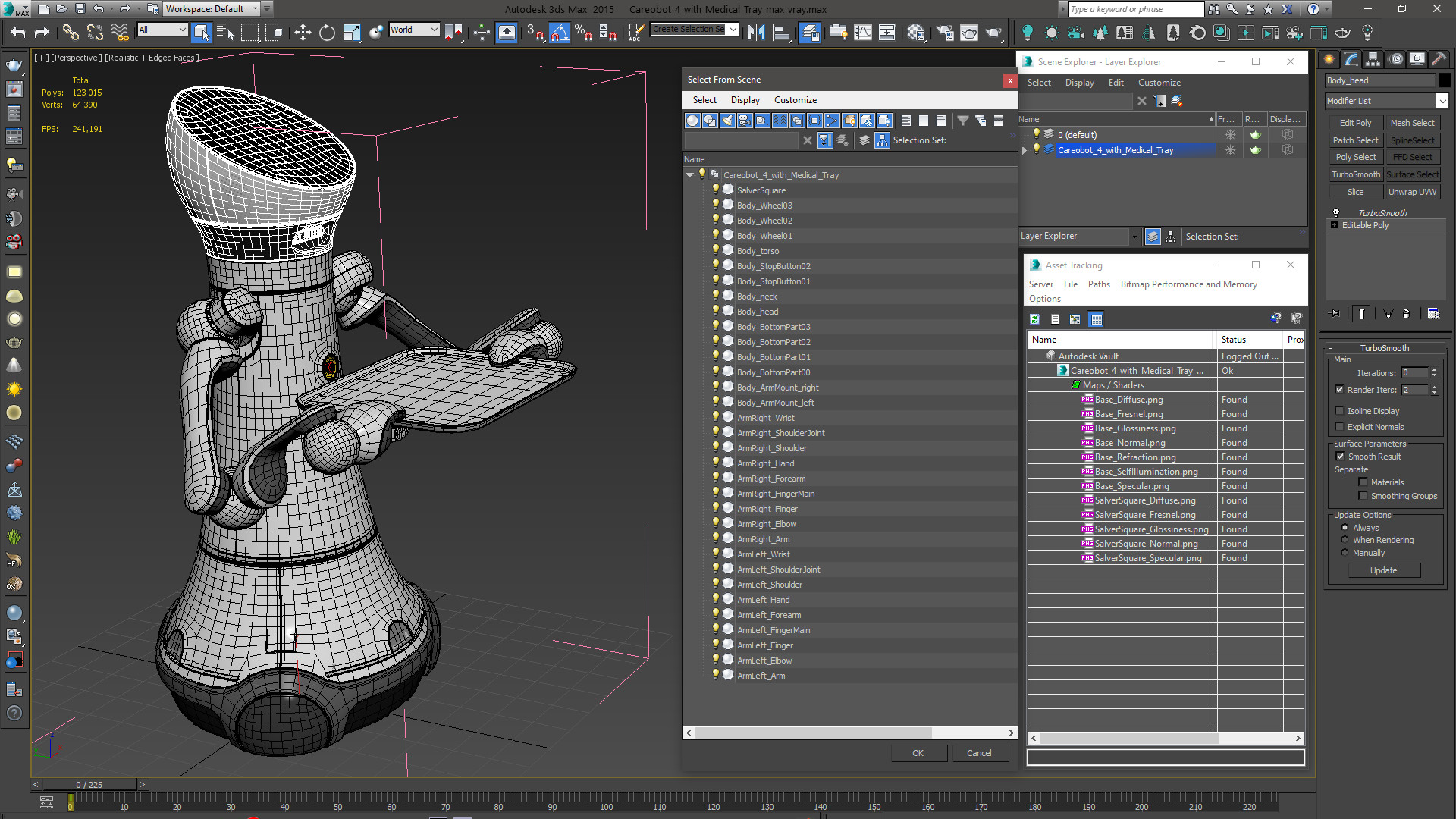Enable the Explicit Normals checkbox
Image resolution: width=1456 pixels, height=819 pixels.
click(1340, 427)
